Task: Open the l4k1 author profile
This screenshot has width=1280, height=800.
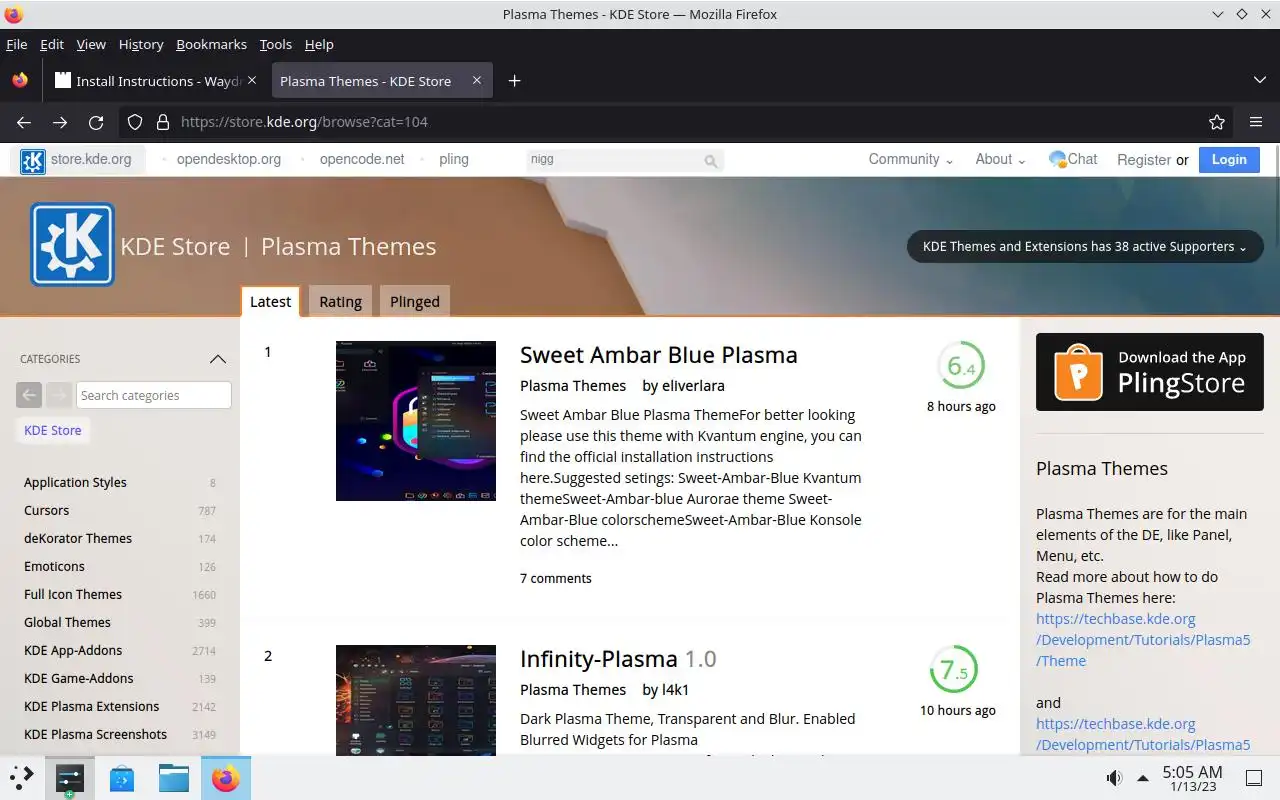Action: point(675,689)
